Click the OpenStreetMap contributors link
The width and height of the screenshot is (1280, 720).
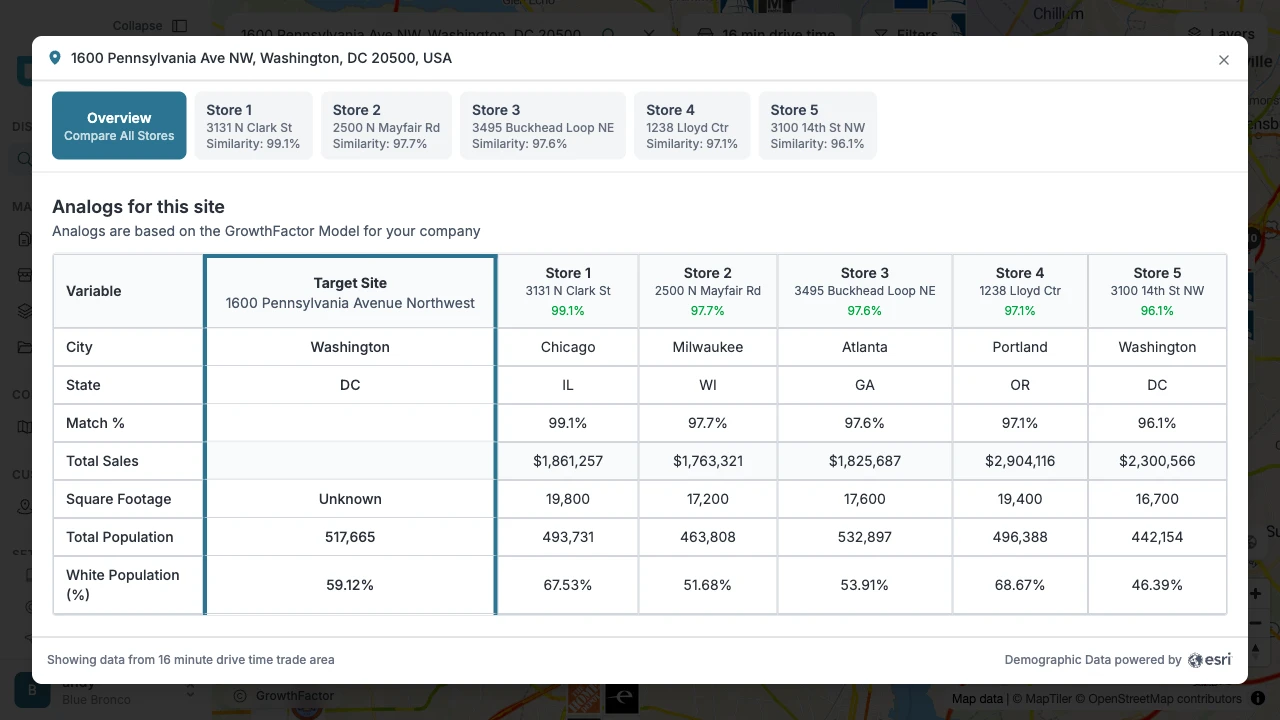[x=1165, y=699]
